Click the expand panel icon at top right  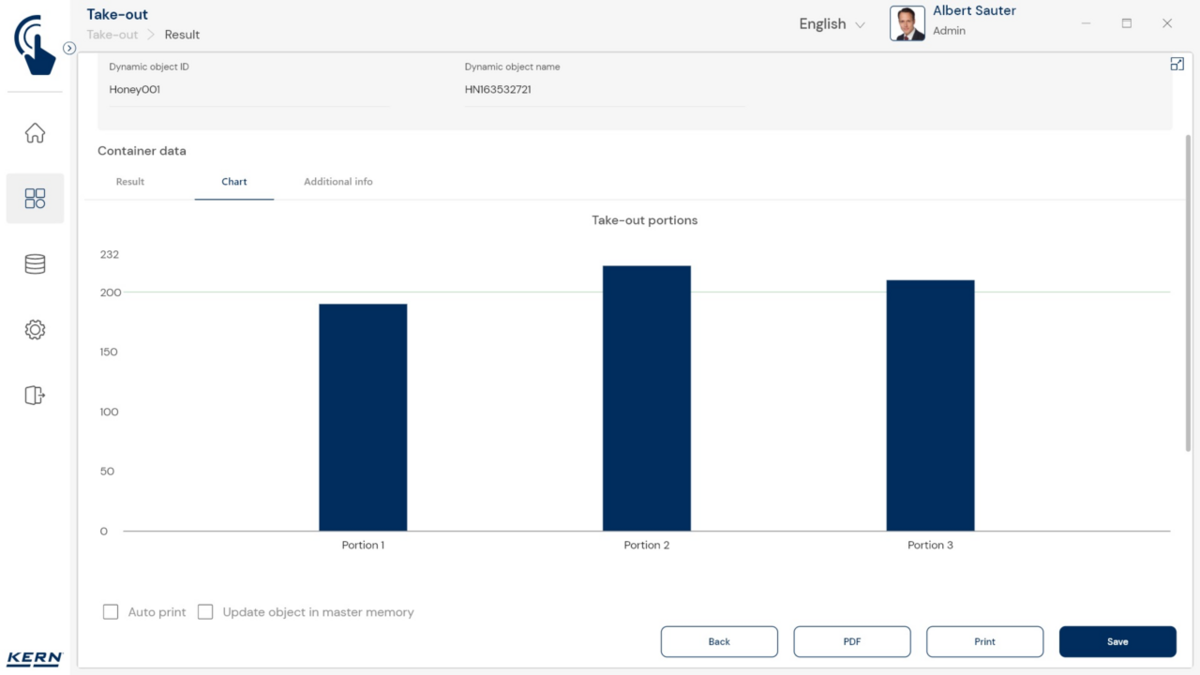coord(1177,64)
